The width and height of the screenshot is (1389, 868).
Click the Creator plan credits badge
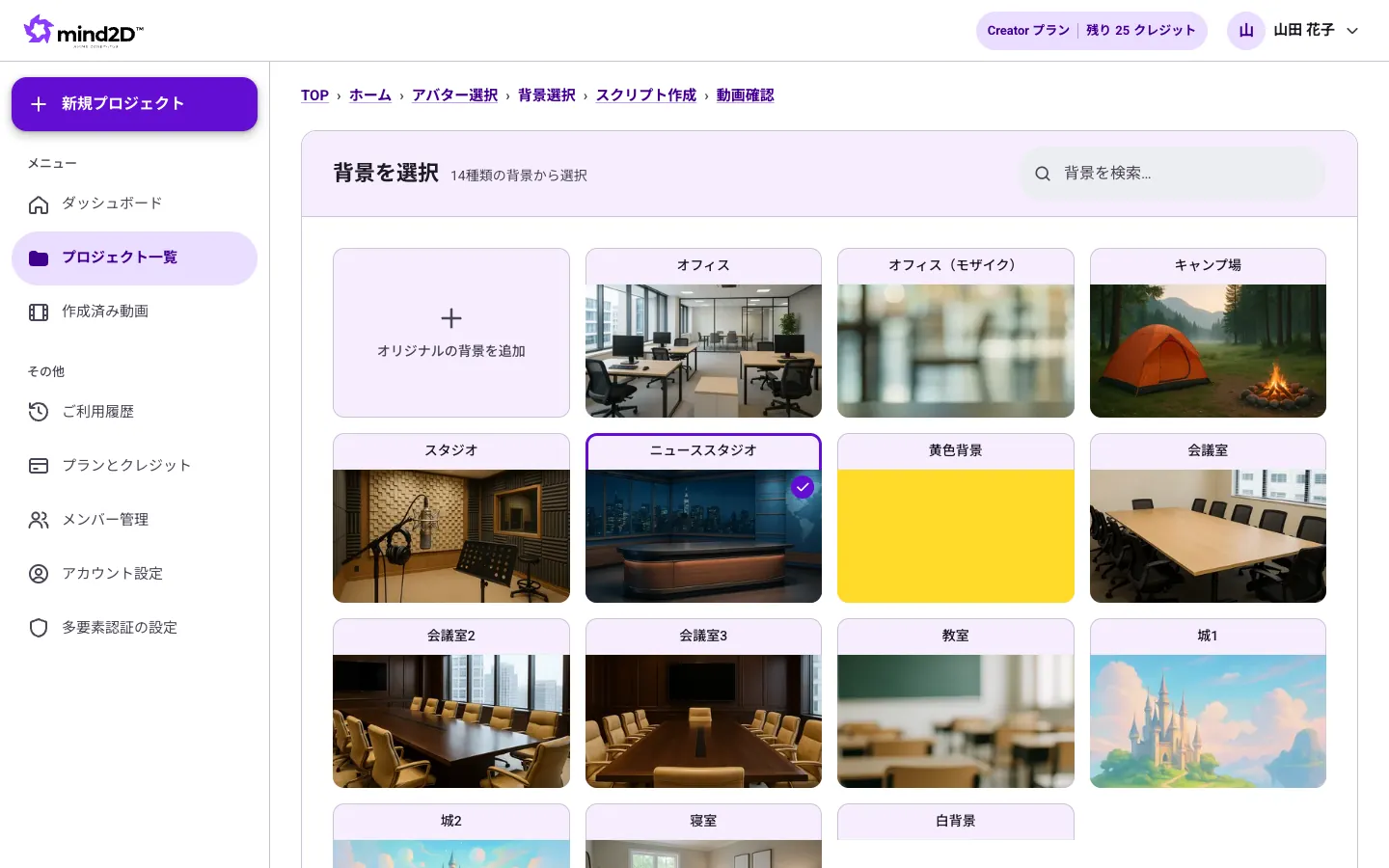pos(1092,31)
